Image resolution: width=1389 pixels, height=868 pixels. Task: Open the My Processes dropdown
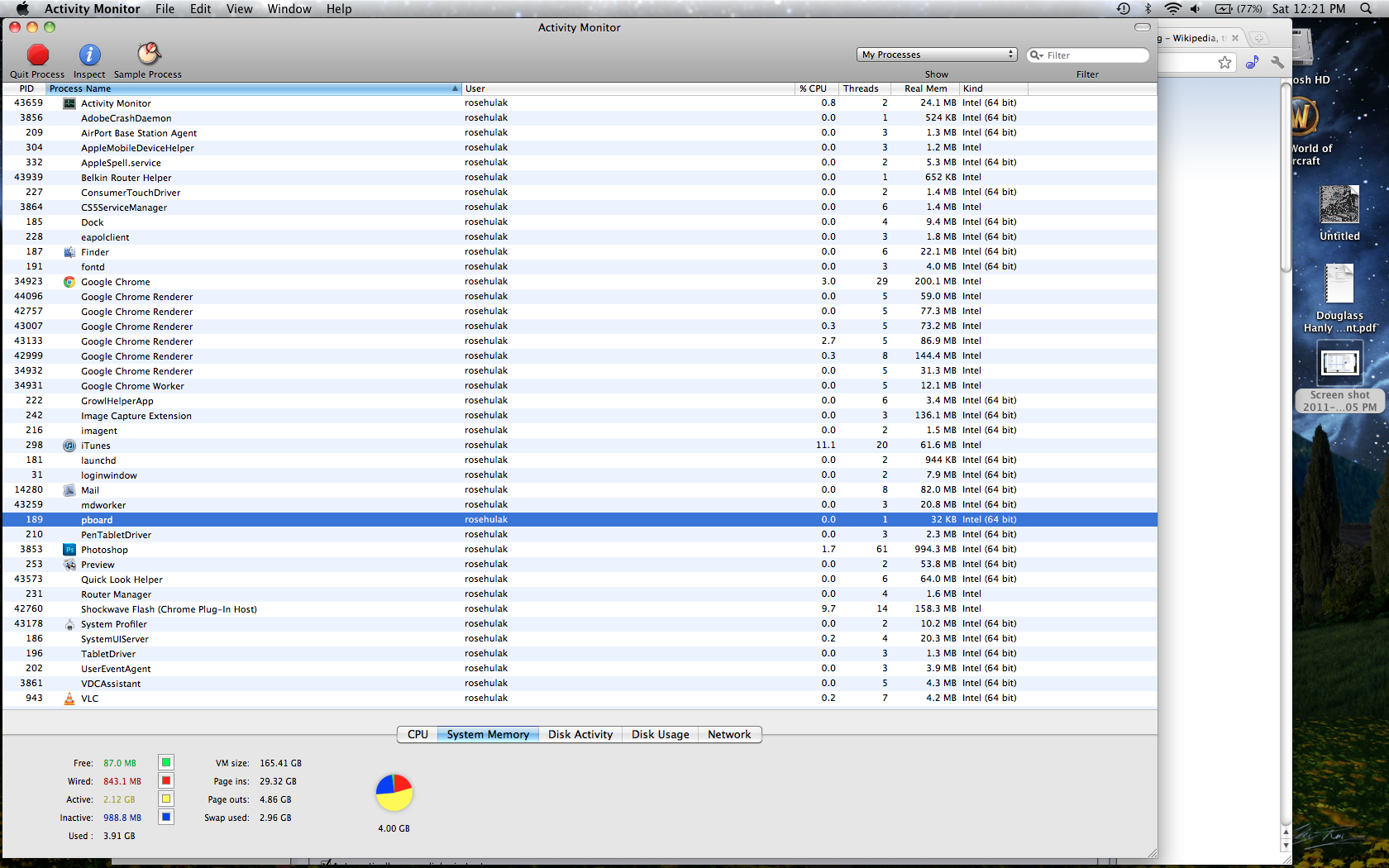click(937, 55)
